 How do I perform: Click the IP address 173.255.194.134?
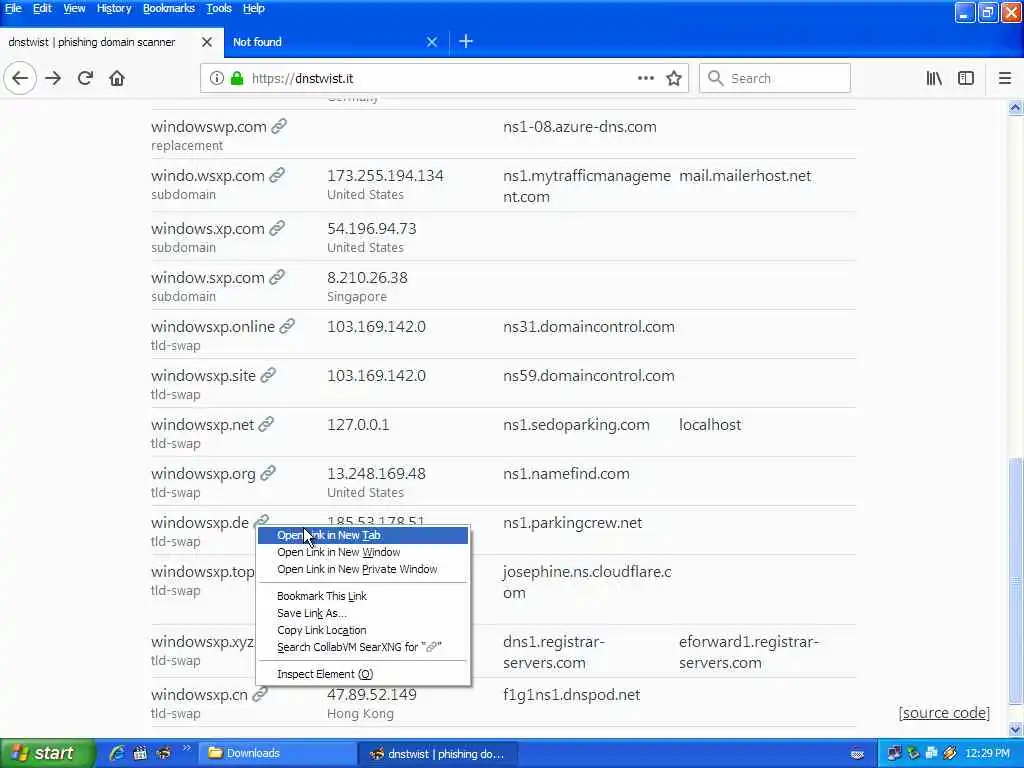click(x=385, y=176)
